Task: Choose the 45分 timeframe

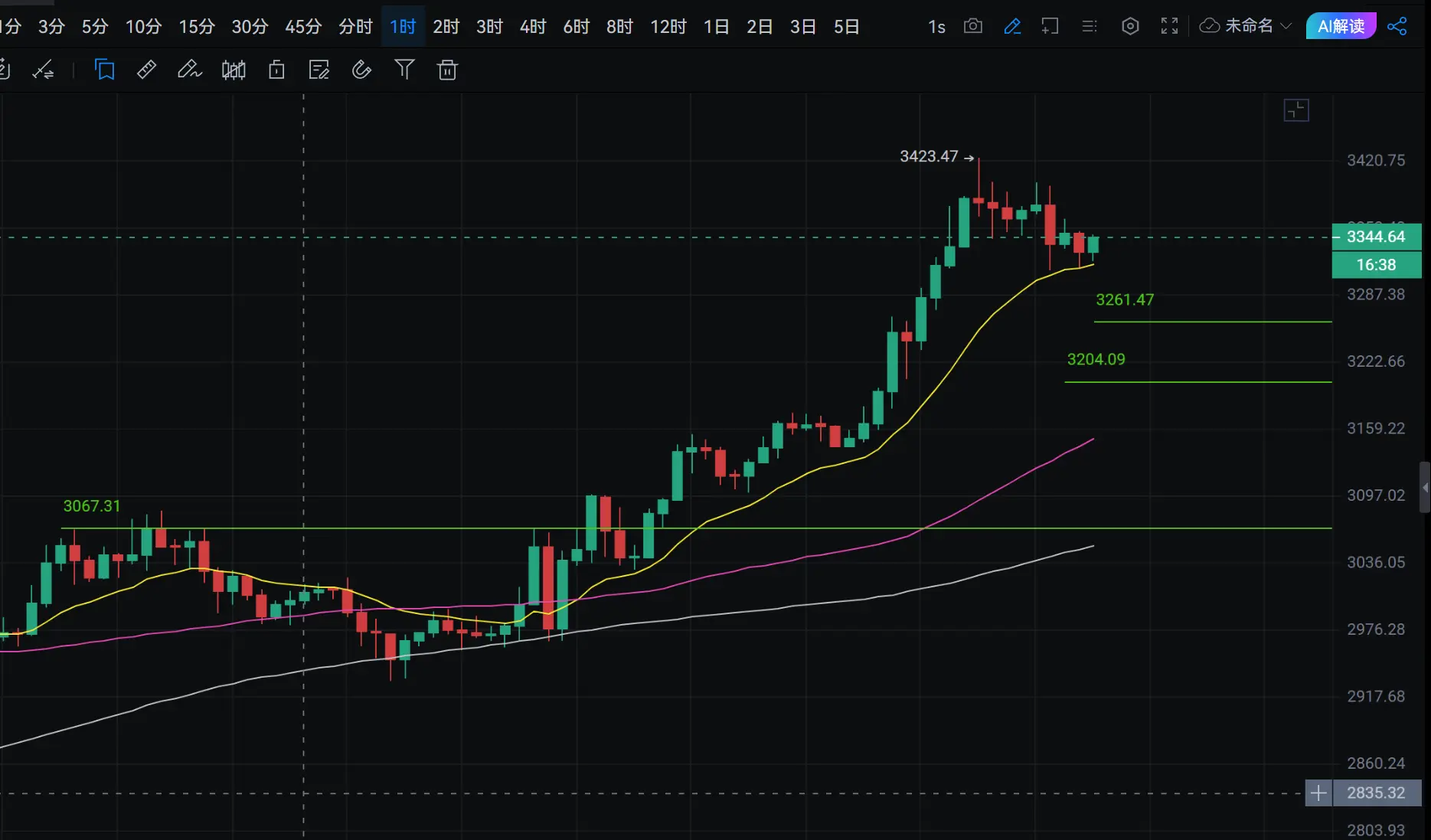Action: 303,27
